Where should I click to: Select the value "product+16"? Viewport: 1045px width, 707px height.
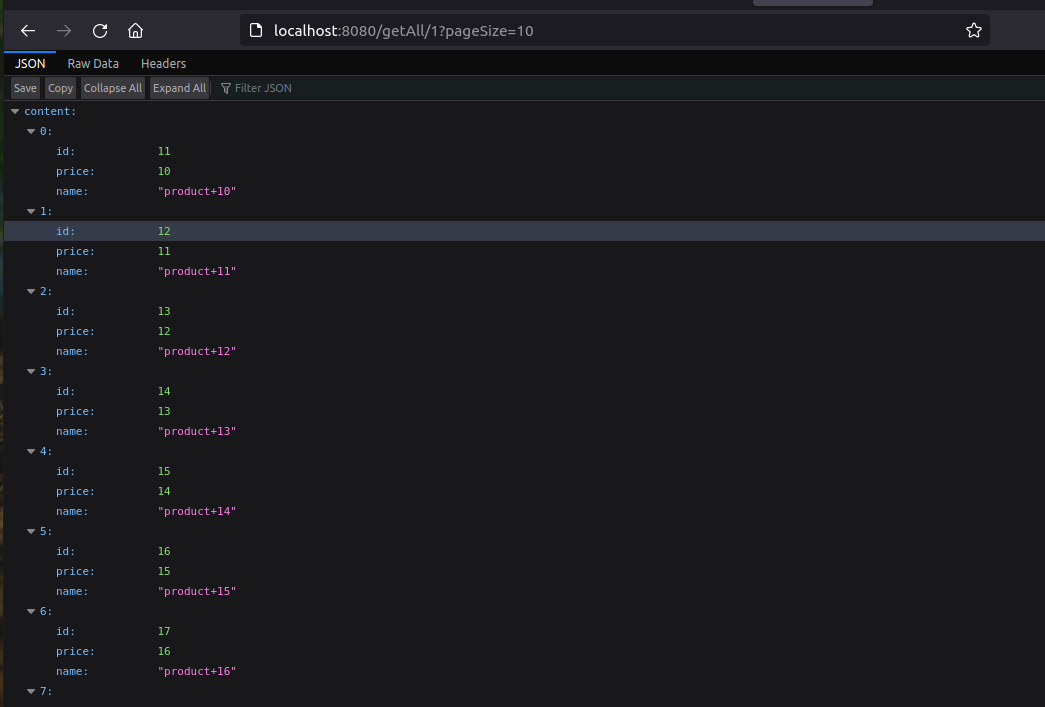(197, 671)
